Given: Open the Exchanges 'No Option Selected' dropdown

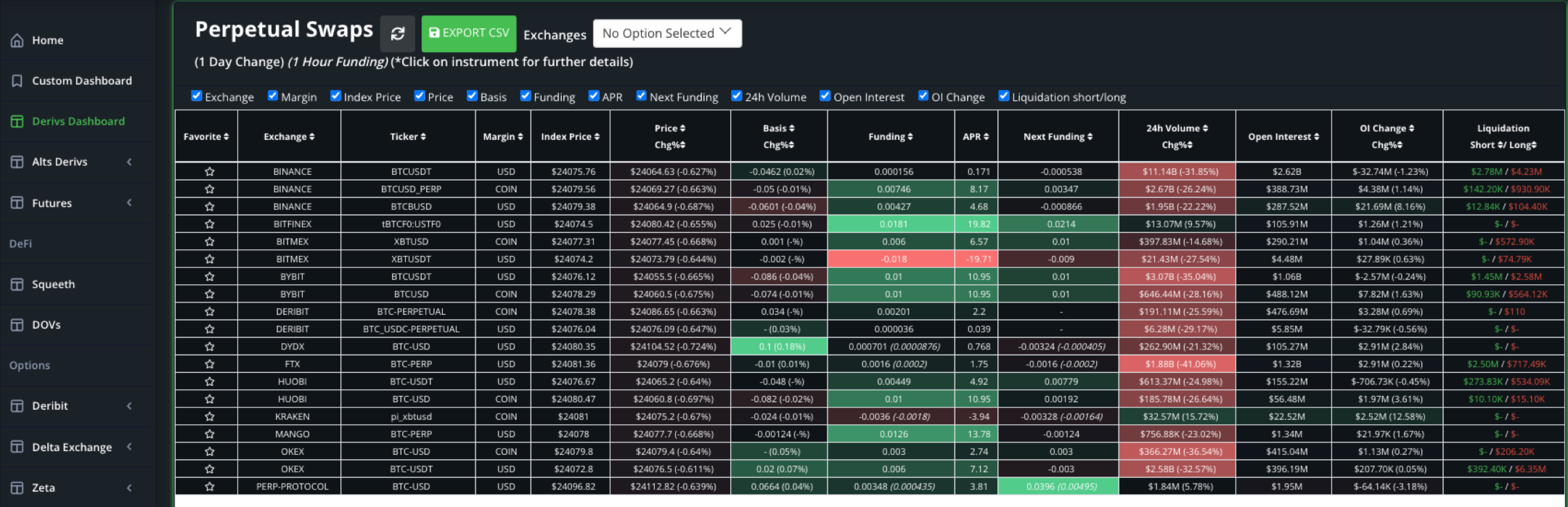Looking at the screenshot, I should (666, 33).
